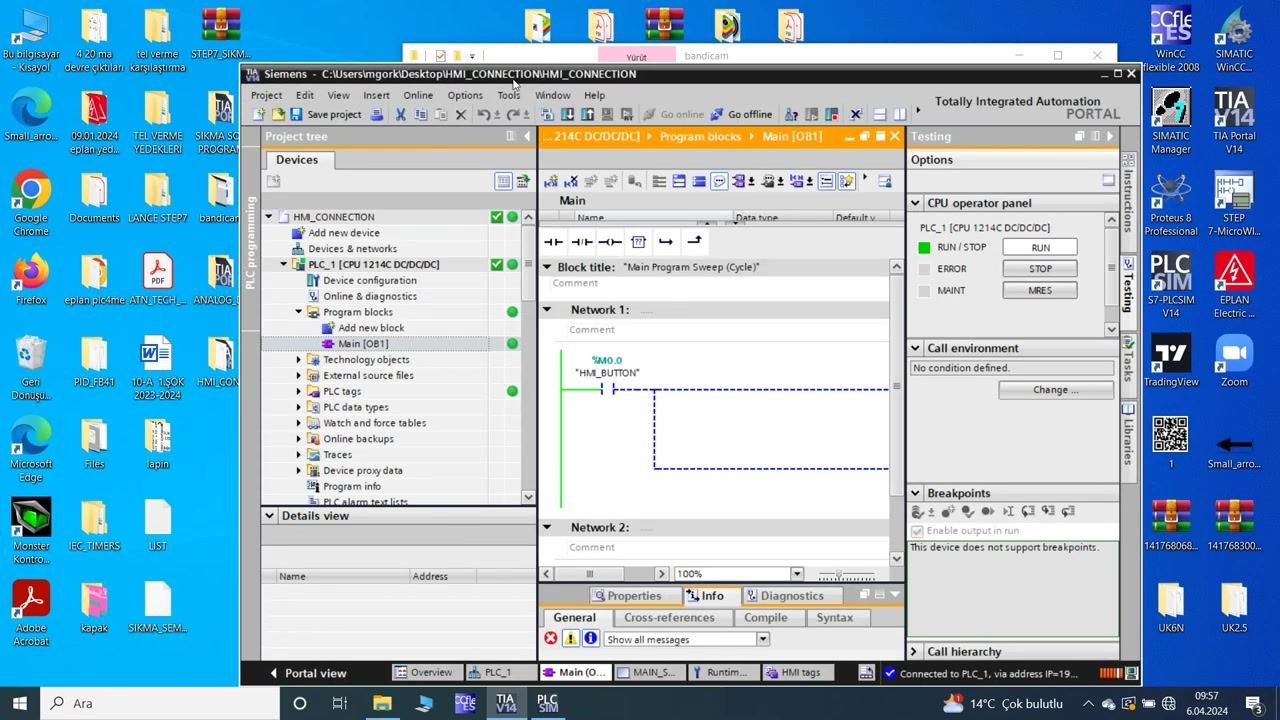Adjust the editor zoom slider
This screenshot has width=1280, height=720.
840,574
